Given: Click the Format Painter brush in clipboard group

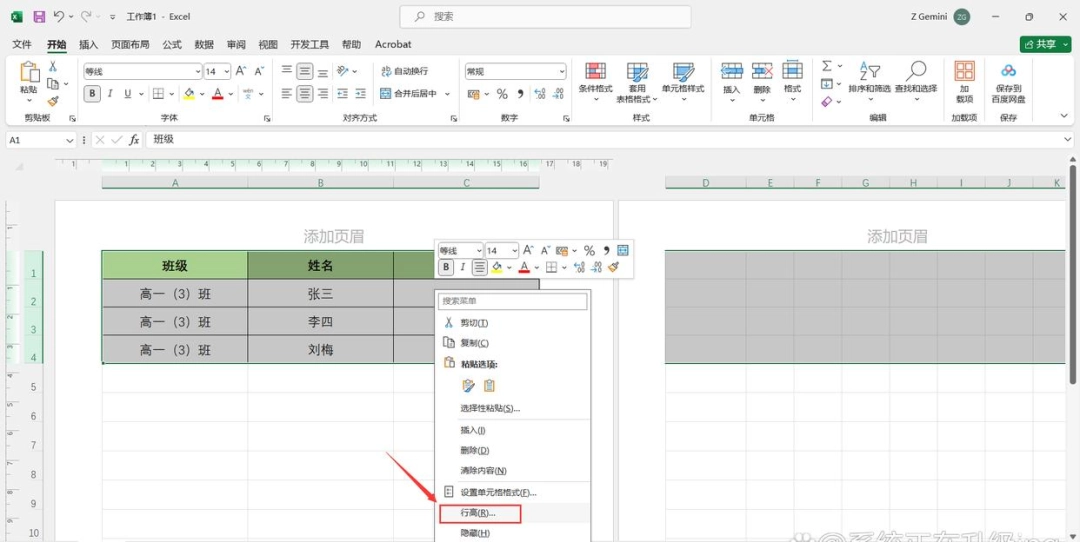Looking at the screenshot, I should click(x=52, y=101).
